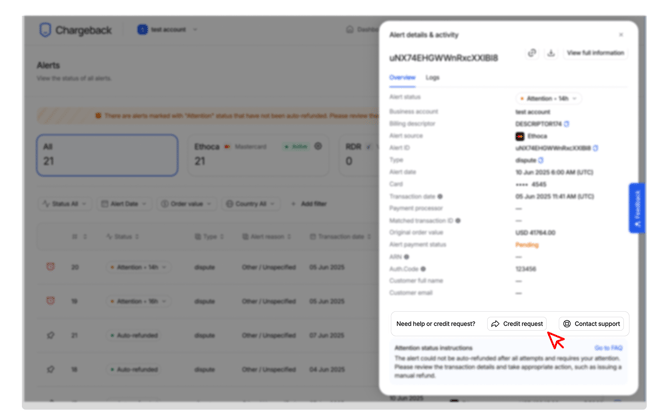Image resolution: width=670 pixels, height=418 pixels.
Task: Show info tooltip for Auth.Code field
Action: point(423,269)
